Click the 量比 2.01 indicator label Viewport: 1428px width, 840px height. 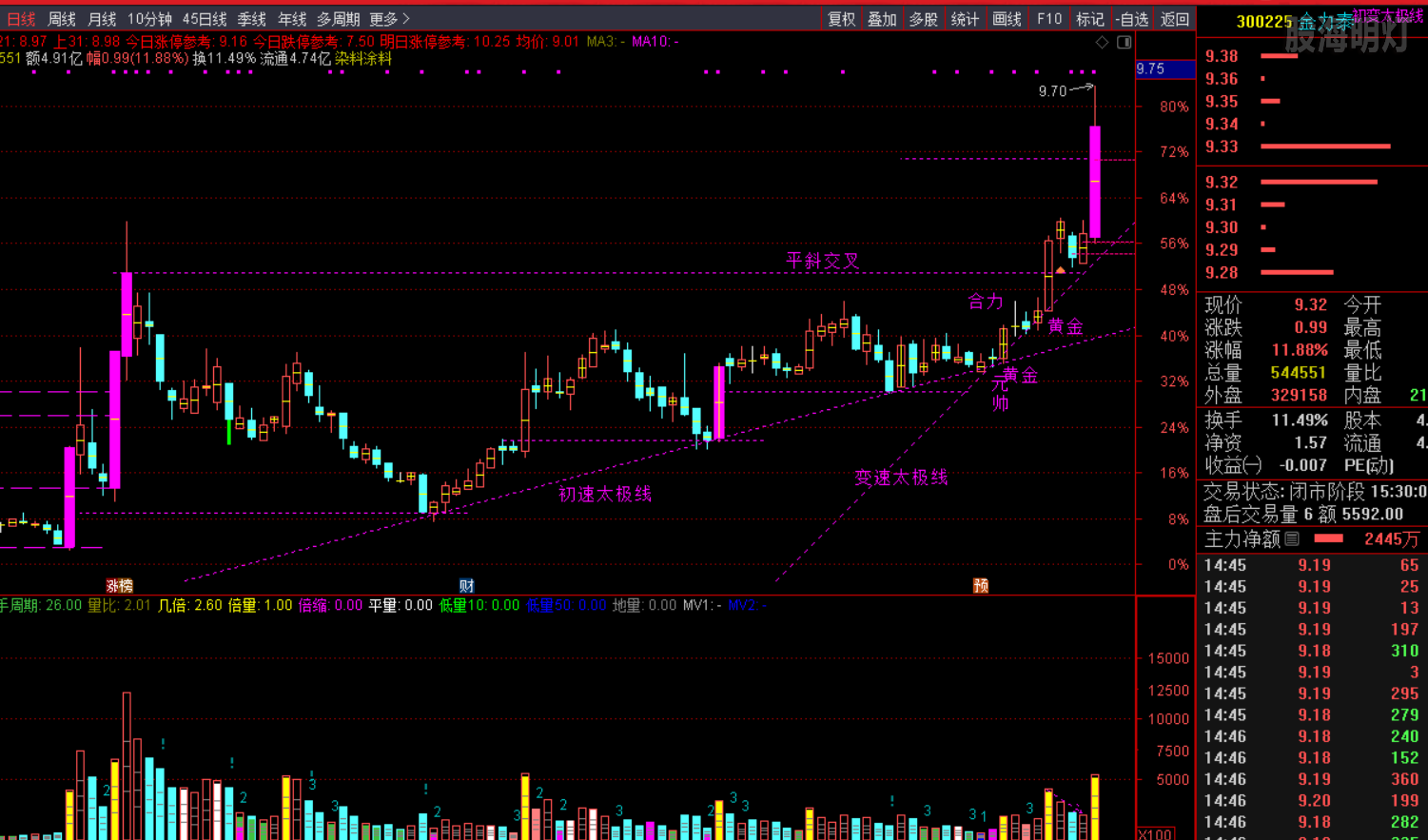(119, 605)
